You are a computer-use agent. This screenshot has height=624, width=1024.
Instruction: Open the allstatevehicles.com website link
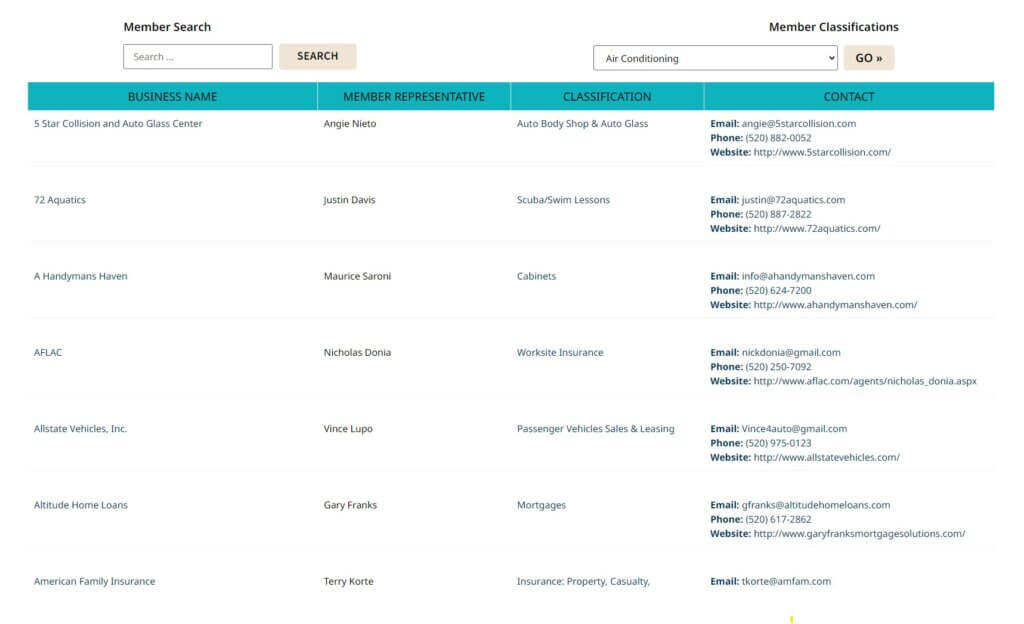pyautogui.click(x=826, y=458)
